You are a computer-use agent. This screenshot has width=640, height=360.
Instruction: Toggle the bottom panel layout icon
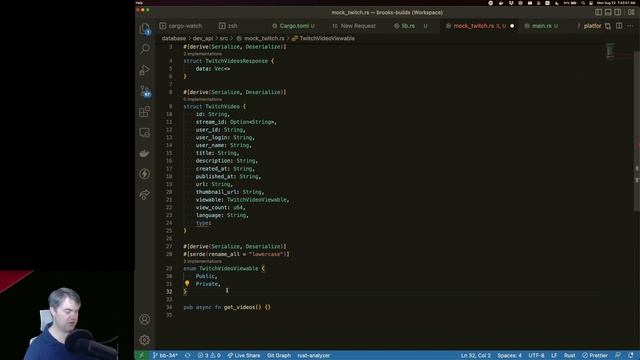coord(608,12)
